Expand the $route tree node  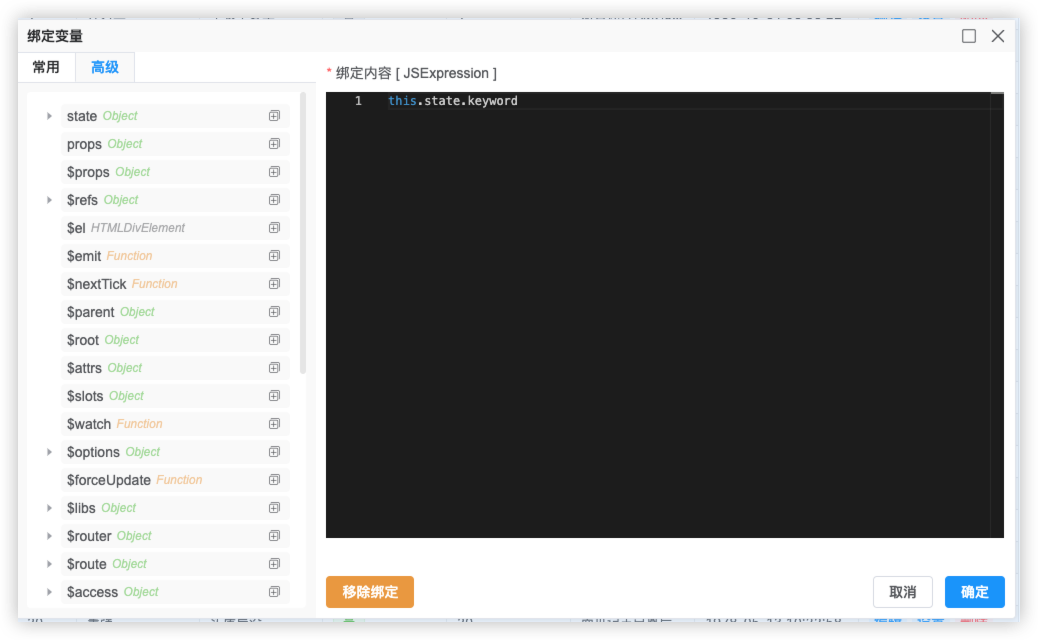click(x=49, y=564)
